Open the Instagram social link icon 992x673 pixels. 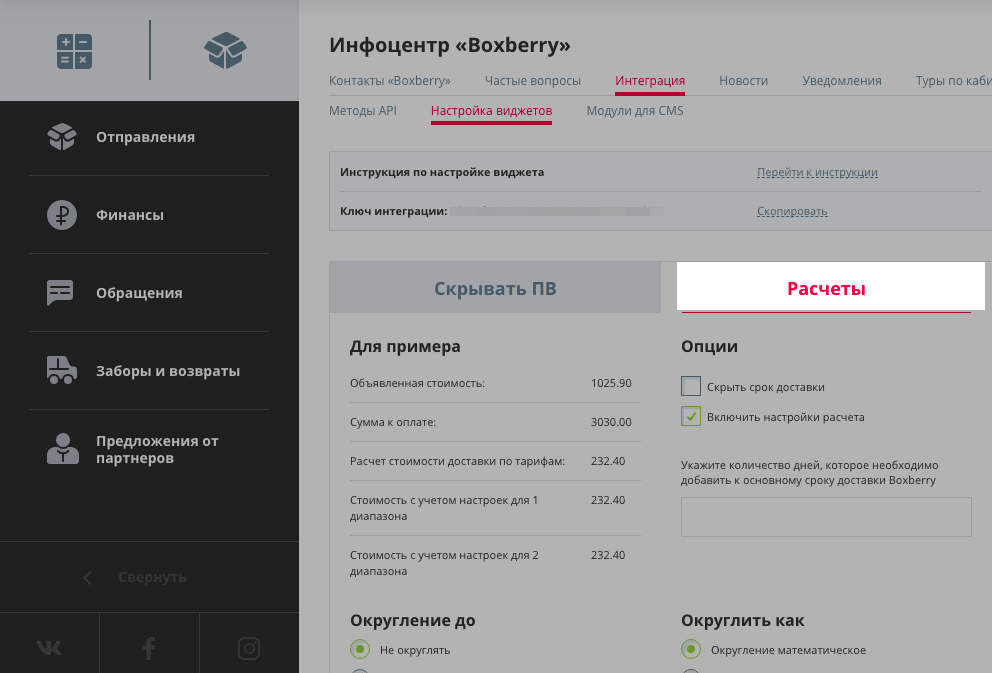[249, 648]
